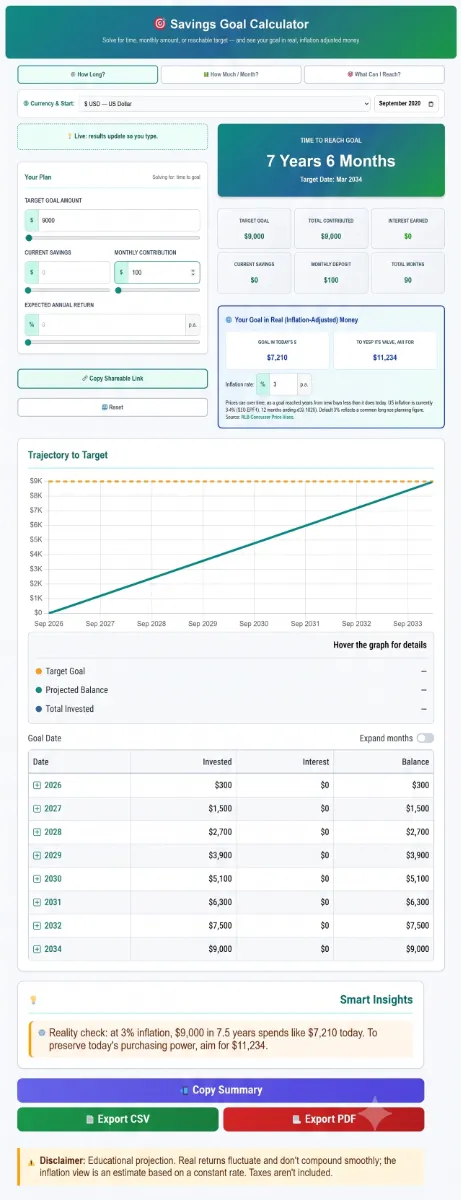
Task: Click the Monthly Contribution slider
Action: coord(157,290)
